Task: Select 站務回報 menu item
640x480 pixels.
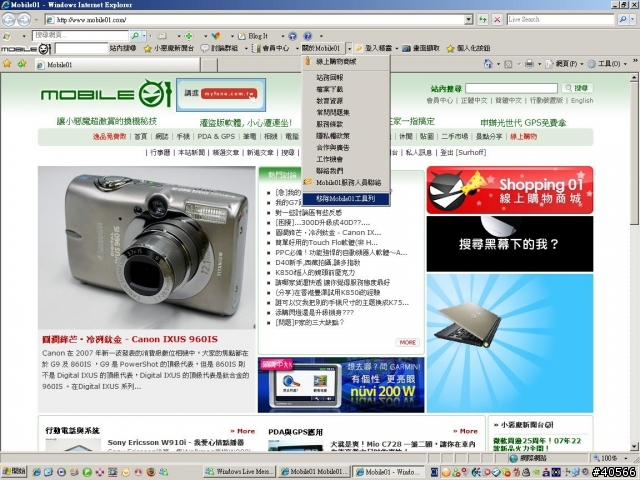Action: pyautogui.click(x=346, y=77)
